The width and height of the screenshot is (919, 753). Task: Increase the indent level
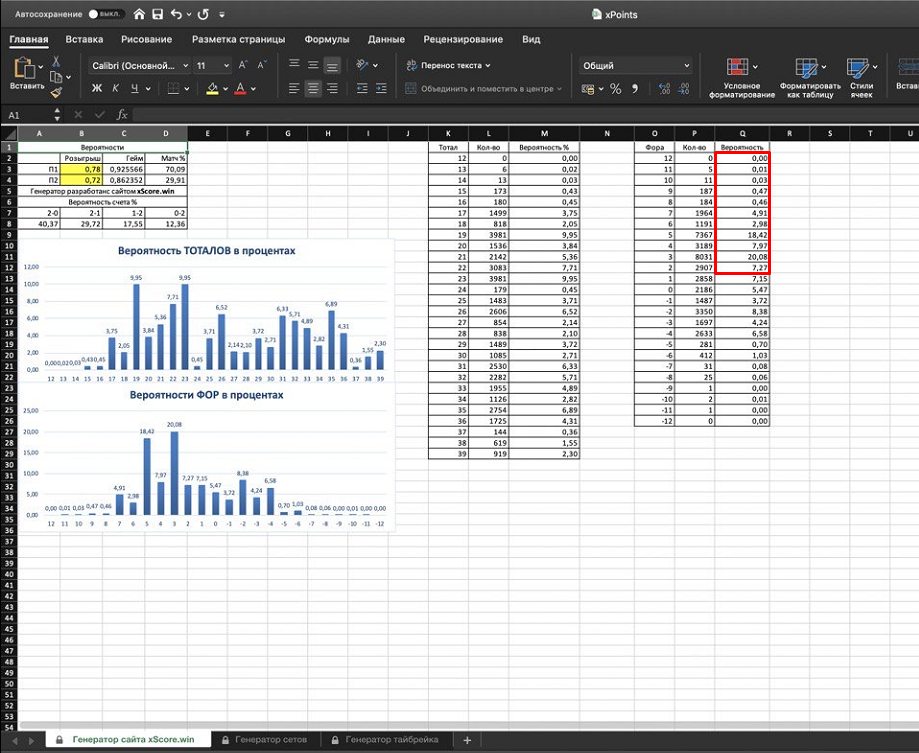381,88
